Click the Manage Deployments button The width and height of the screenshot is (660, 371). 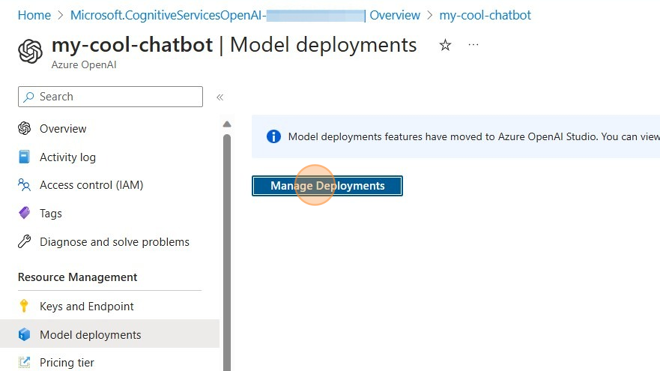coord(327,186)
